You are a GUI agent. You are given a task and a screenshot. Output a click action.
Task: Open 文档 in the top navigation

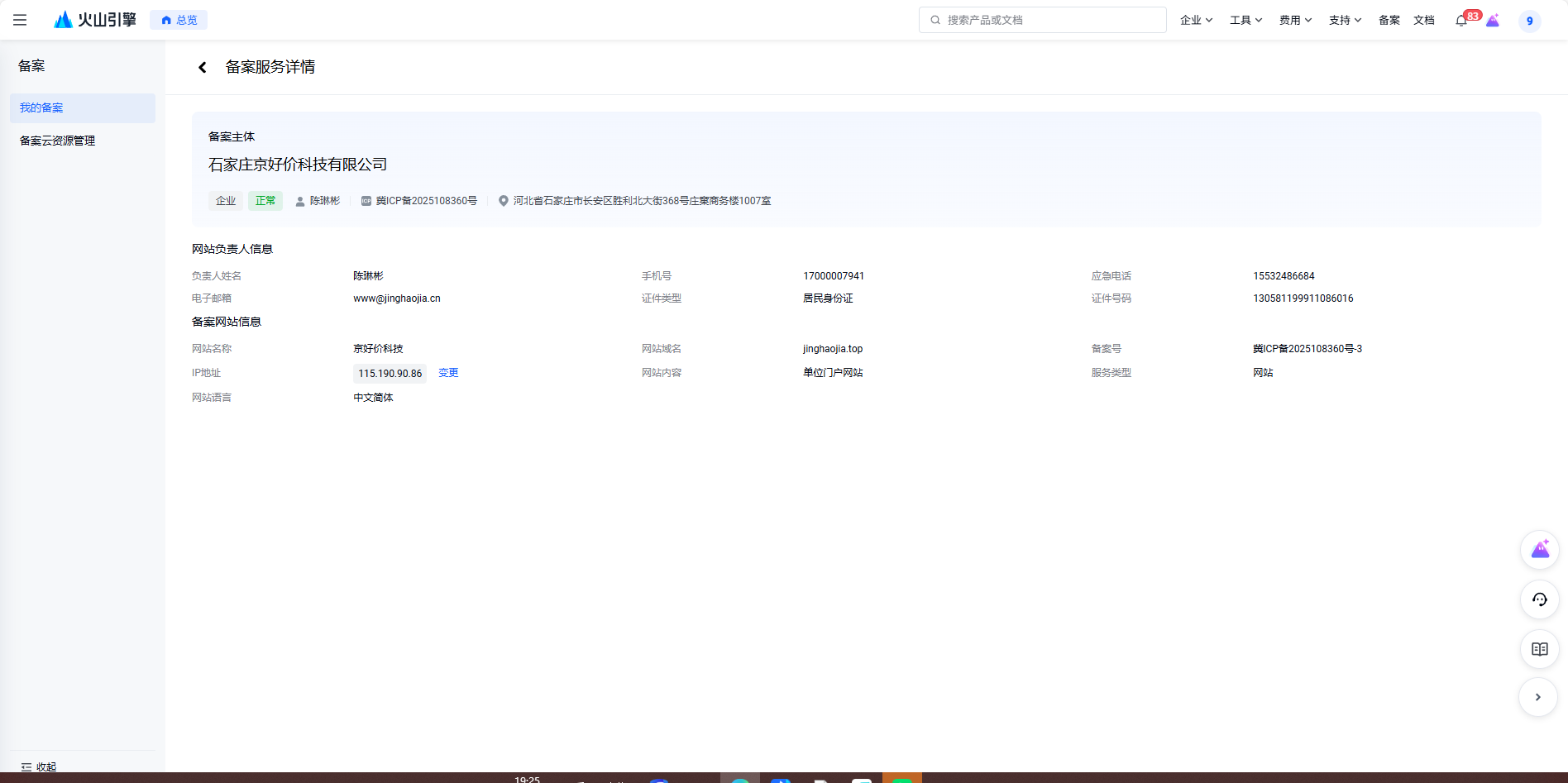(1424, 20)
